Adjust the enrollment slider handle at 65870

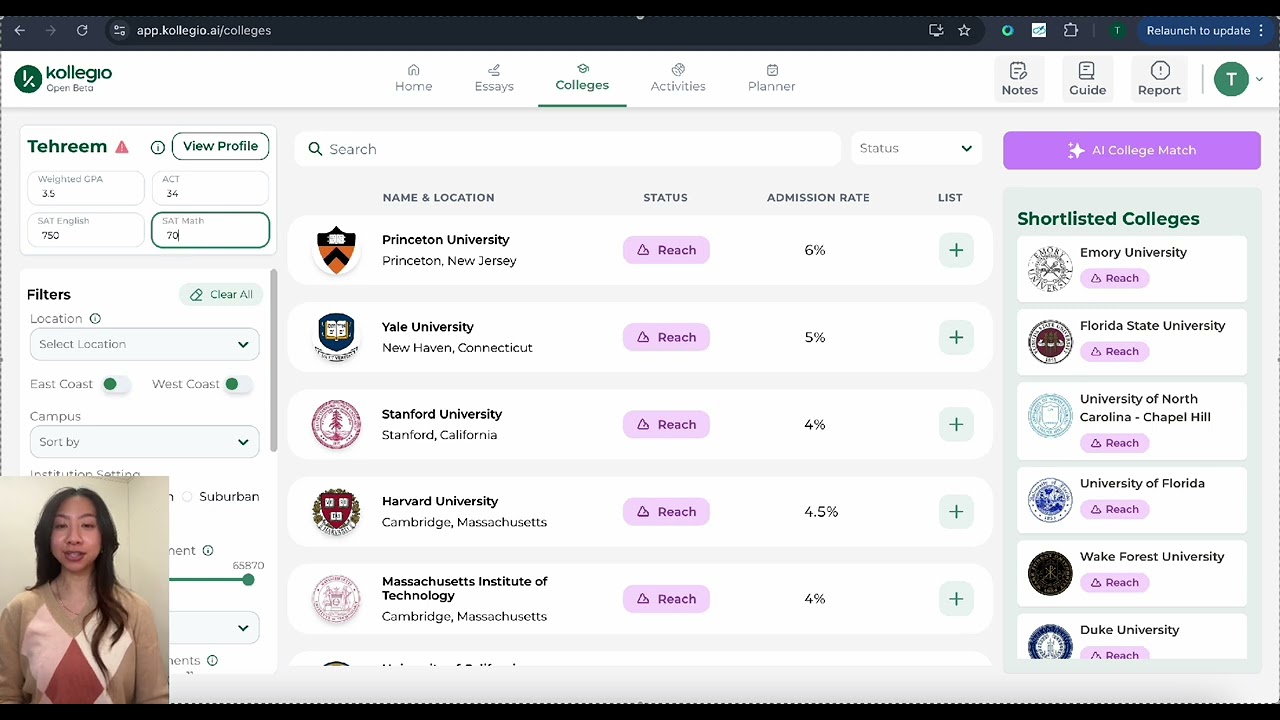pyautogui.click(x=247, y=580)
